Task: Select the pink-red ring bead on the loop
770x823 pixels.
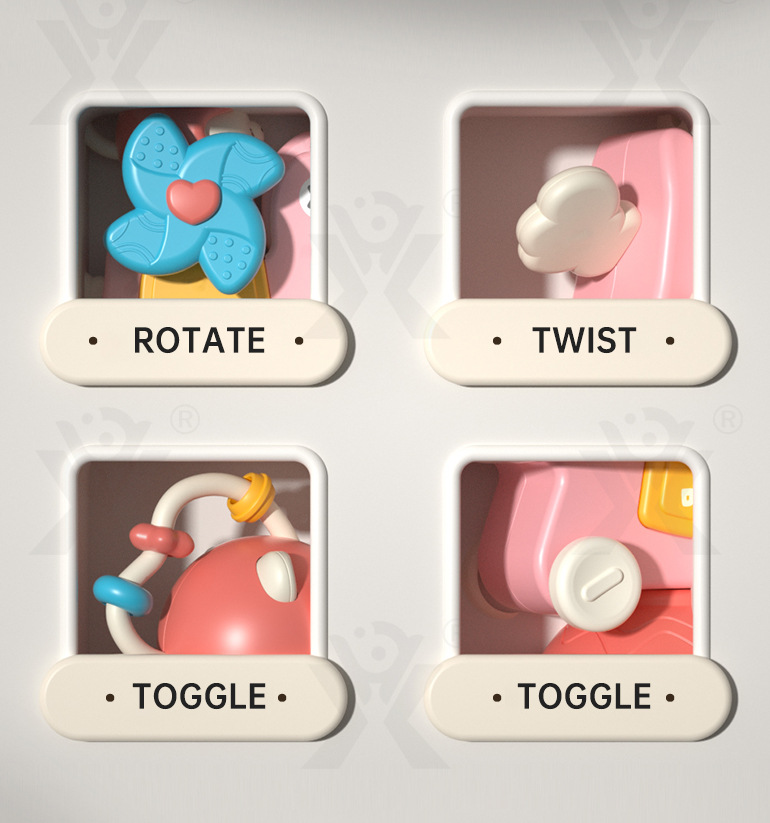Action: tap(161, 541)
